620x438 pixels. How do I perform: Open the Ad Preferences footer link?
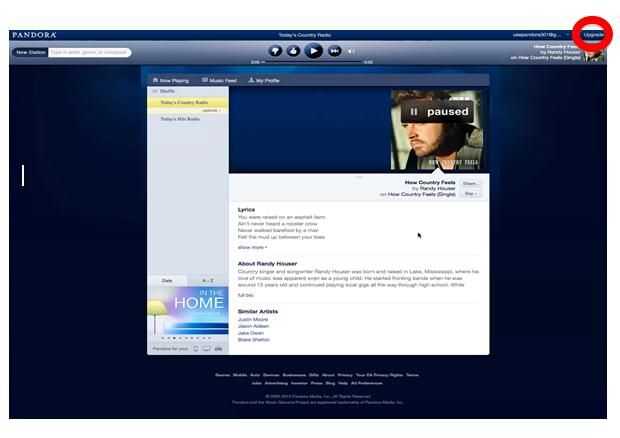367,383
